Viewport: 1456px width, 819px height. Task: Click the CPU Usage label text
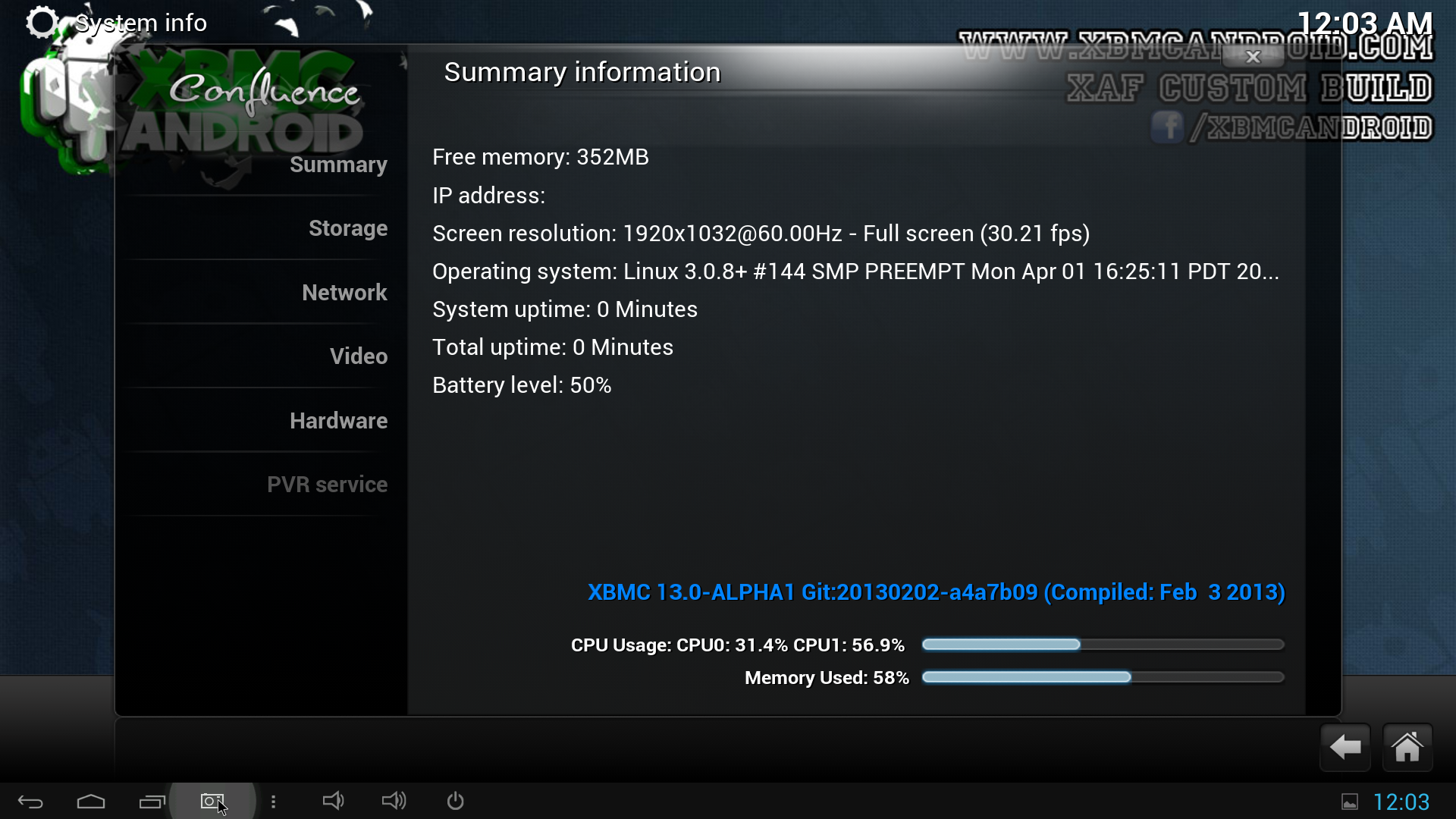[x=737, y=645]
